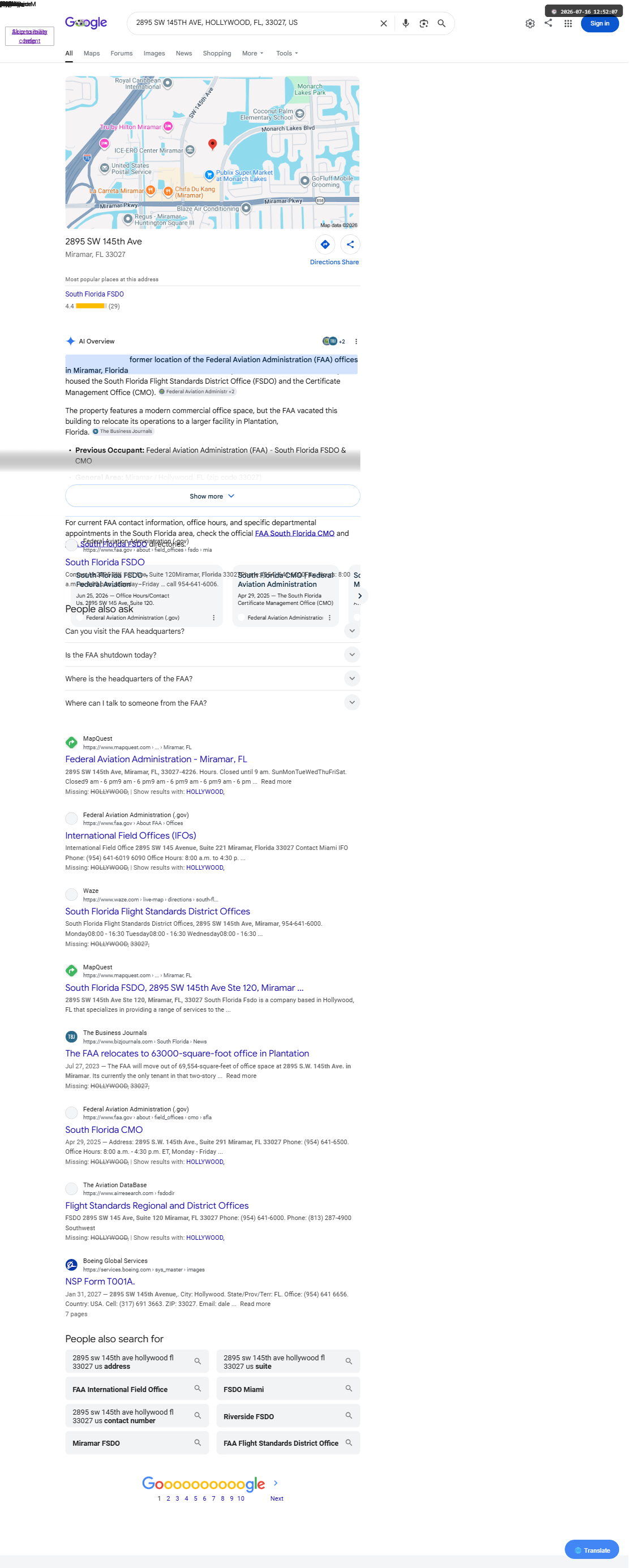Click next-page arrow beside Gooooogle pagination
The width and height of the screenshot is (636, 1568).
tap(276, 1483)
